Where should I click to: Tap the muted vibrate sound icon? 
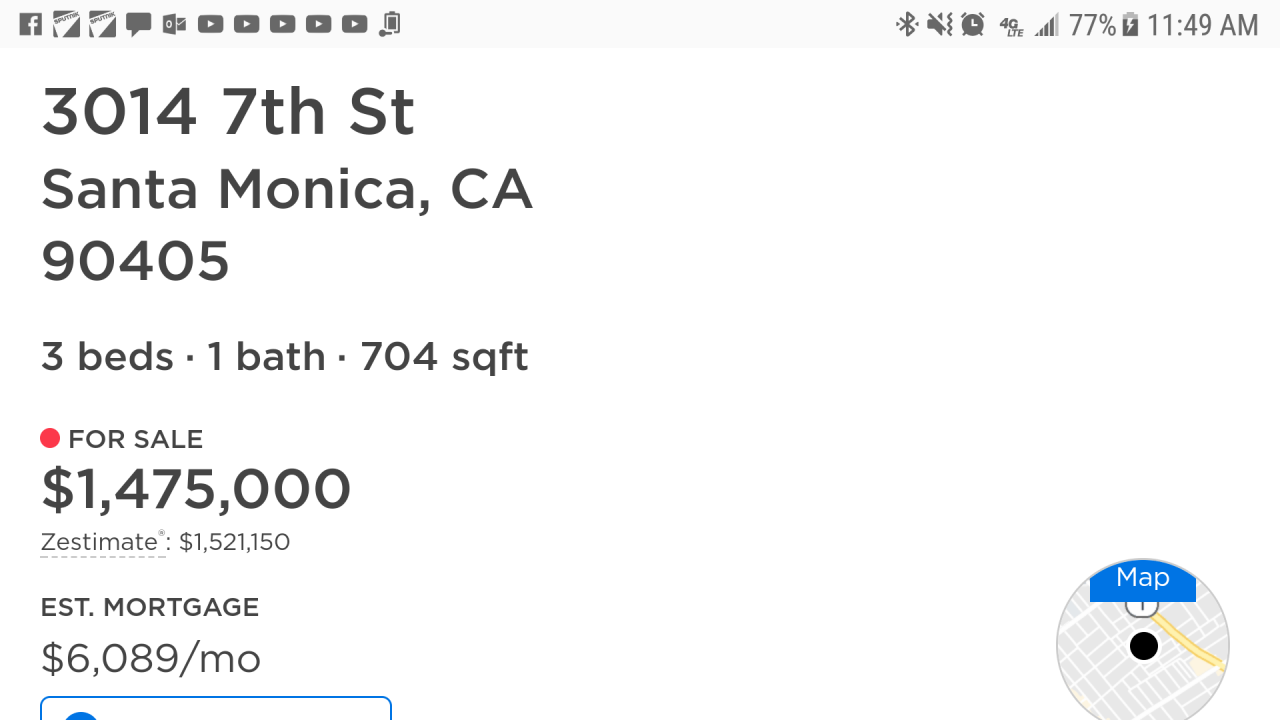click(x=939, y=24)
